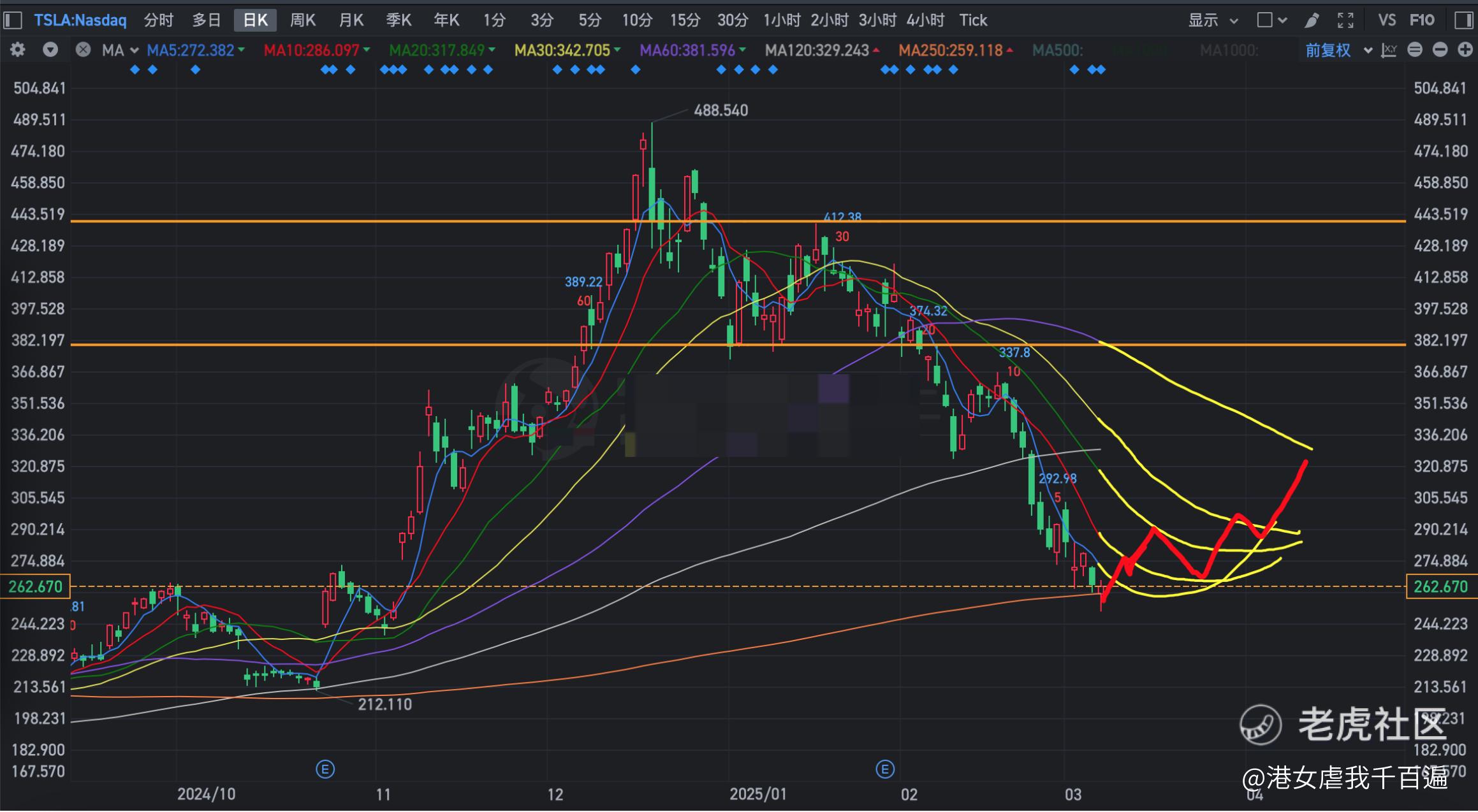Image resolution: width=1478 pixels, height=812 pixels.
Task: Click the 212.110 low price label
Action: coord(384,704)
